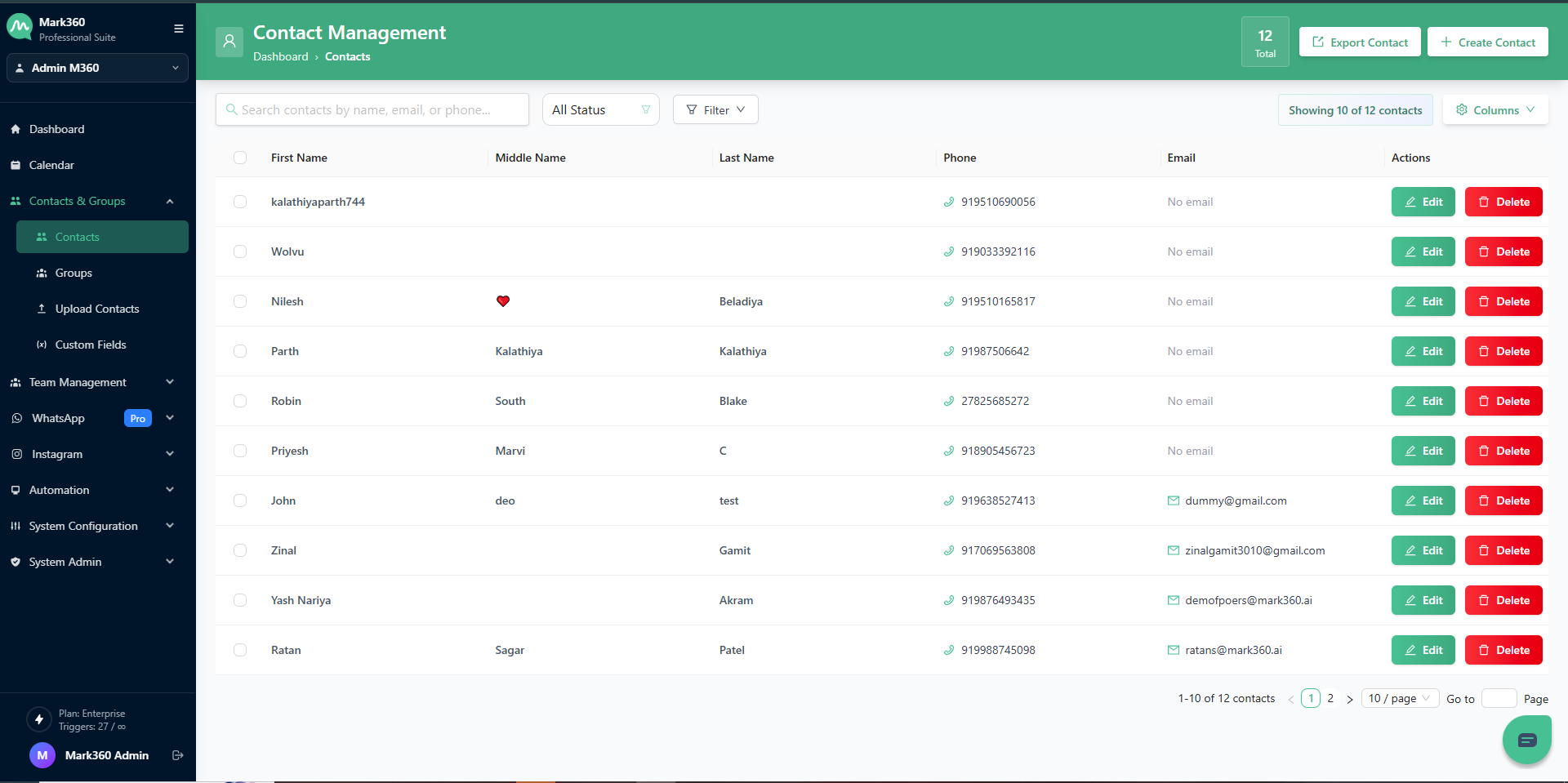Click the Create Contact button
This screenshot has height=783, width=1568.
pos(1487,42)
